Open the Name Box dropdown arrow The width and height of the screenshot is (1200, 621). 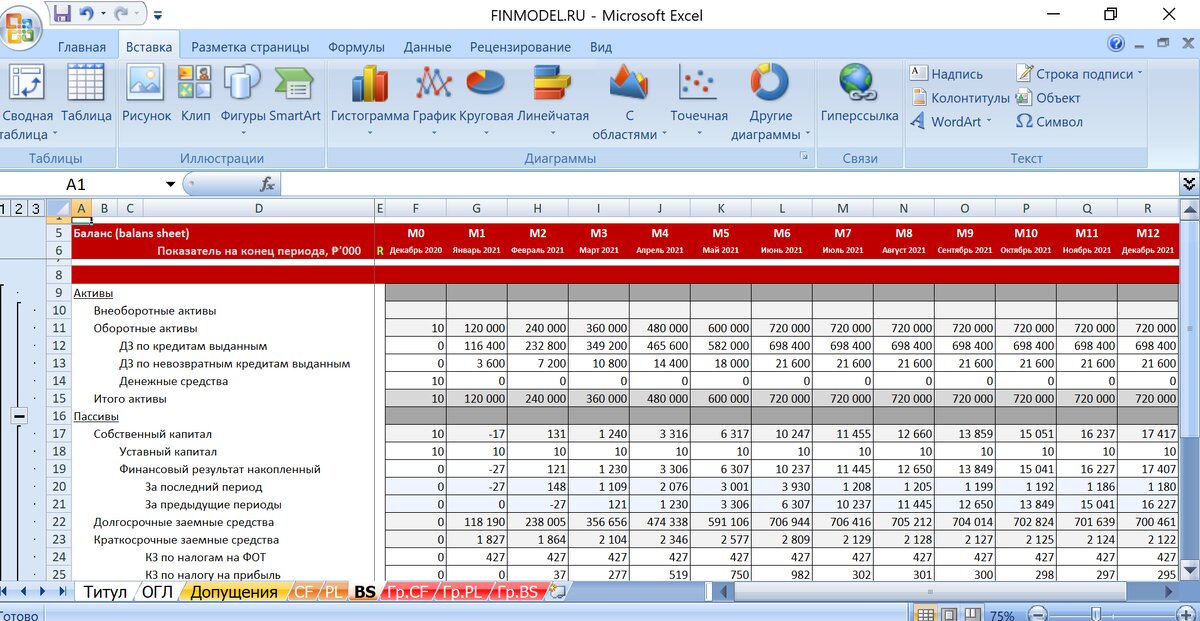tap(171, 184)
